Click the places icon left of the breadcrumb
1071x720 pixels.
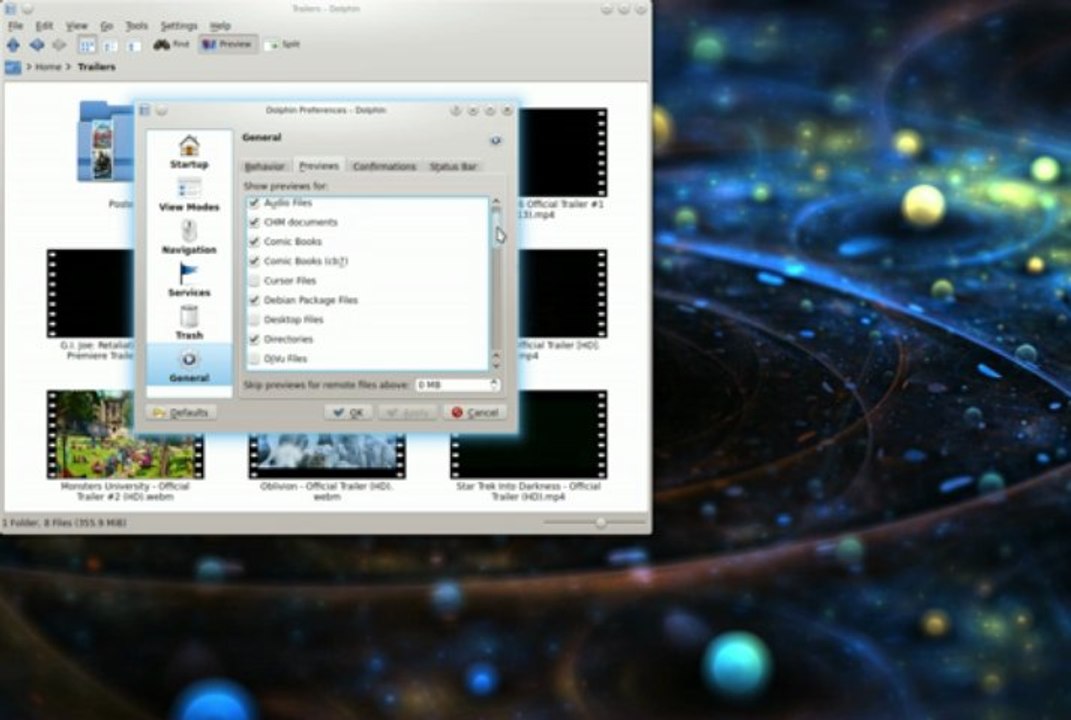(13, 67)
